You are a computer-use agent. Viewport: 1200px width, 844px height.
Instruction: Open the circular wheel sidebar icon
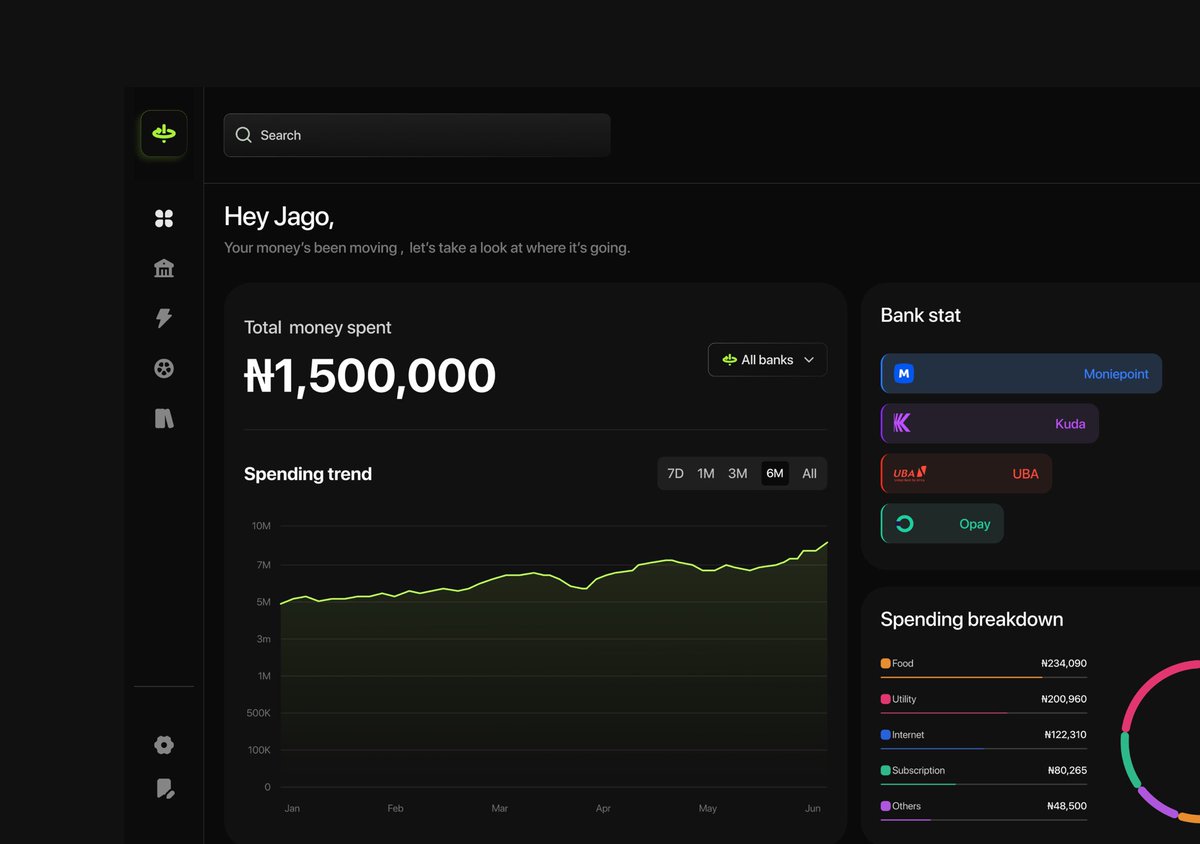pos(164,369)
